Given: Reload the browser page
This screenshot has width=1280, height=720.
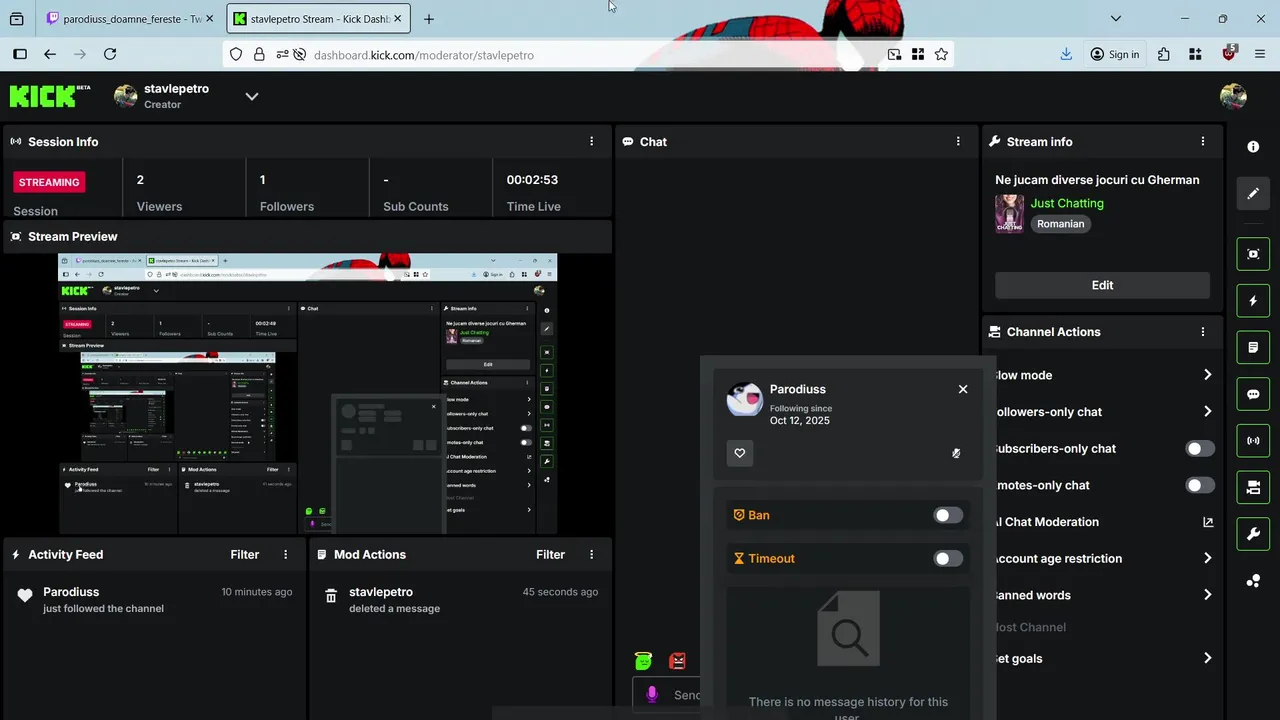Looking at the screenshot, I should click(x=110, y=54).
